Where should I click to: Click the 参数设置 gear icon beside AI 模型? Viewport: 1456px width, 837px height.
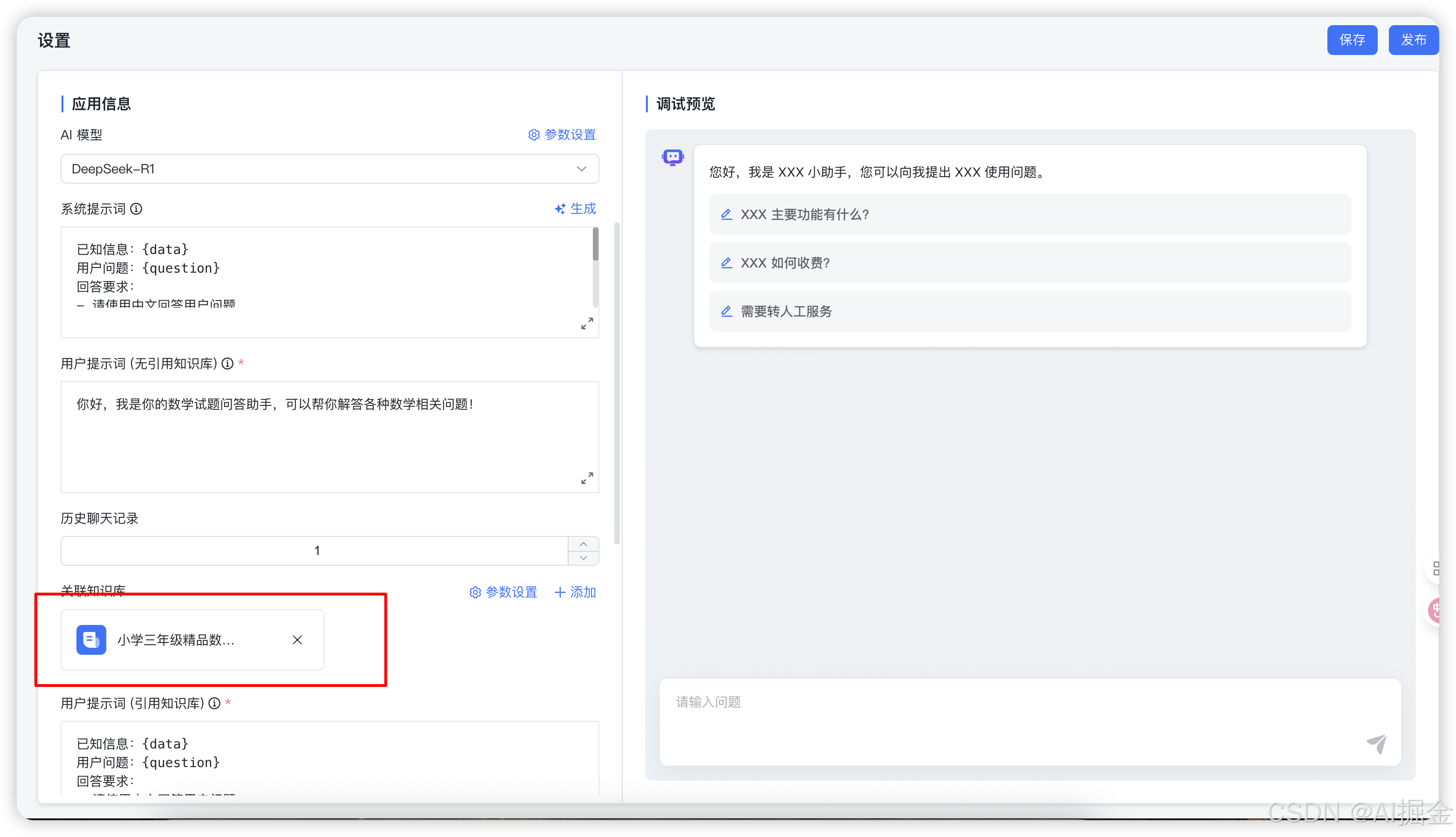pyautogui.click(x=534, y=135)
